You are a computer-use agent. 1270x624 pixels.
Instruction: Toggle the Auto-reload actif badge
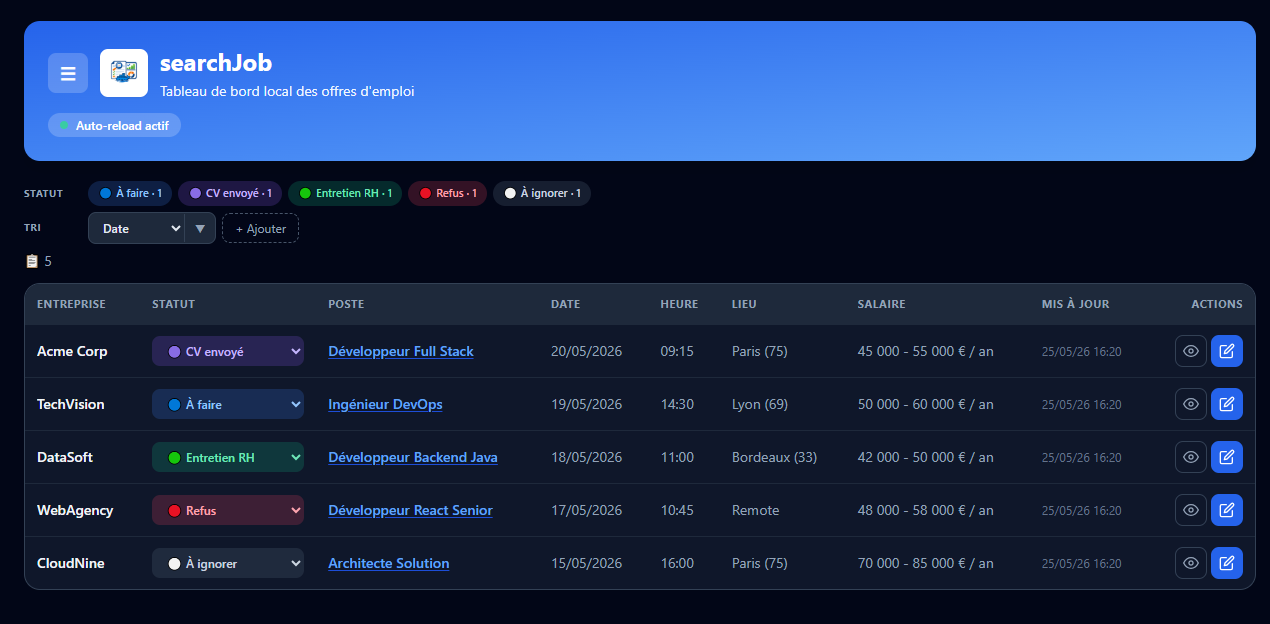[x=114, y=126]
